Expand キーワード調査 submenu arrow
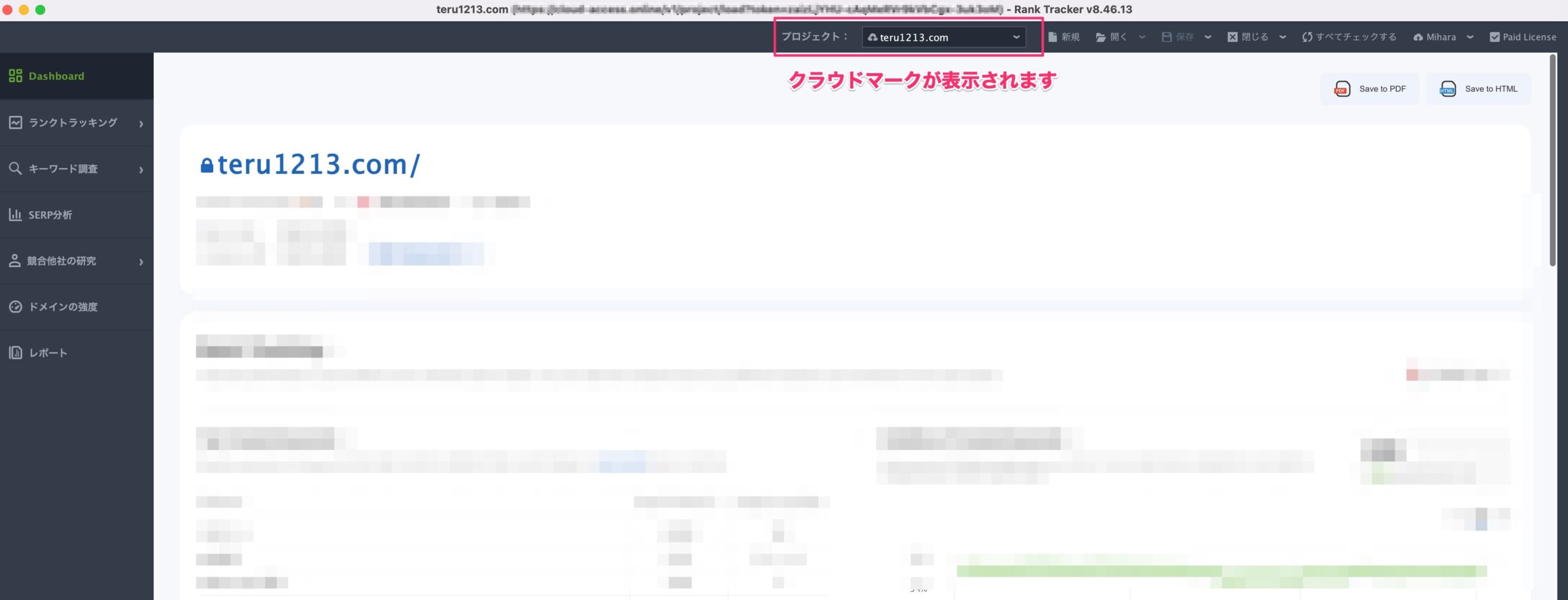This screenshot has width=1568, height=600. [141, 170]
